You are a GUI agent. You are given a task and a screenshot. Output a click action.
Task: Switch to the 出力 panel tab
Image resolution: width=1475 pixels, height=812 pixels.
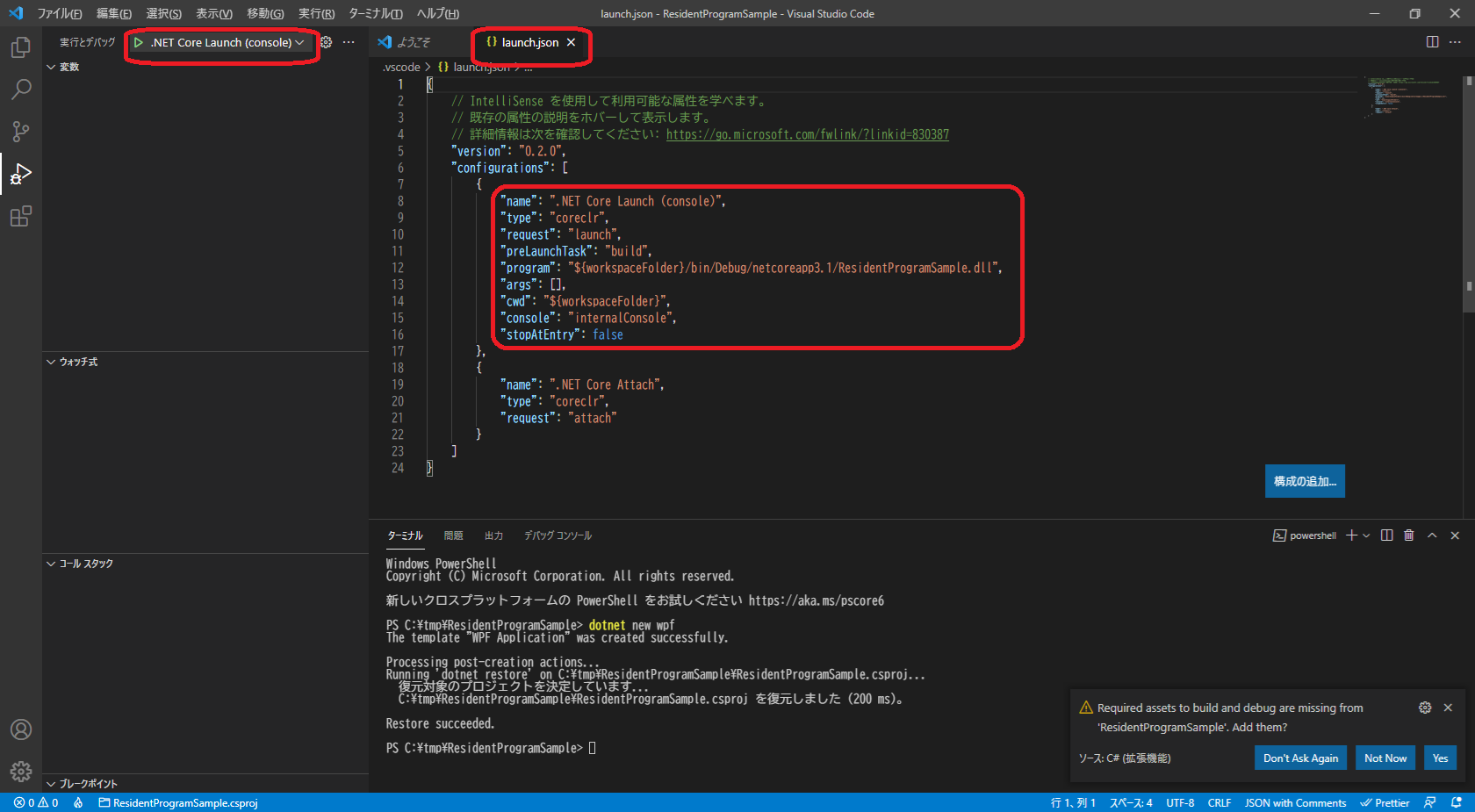[x=493, y=535]
